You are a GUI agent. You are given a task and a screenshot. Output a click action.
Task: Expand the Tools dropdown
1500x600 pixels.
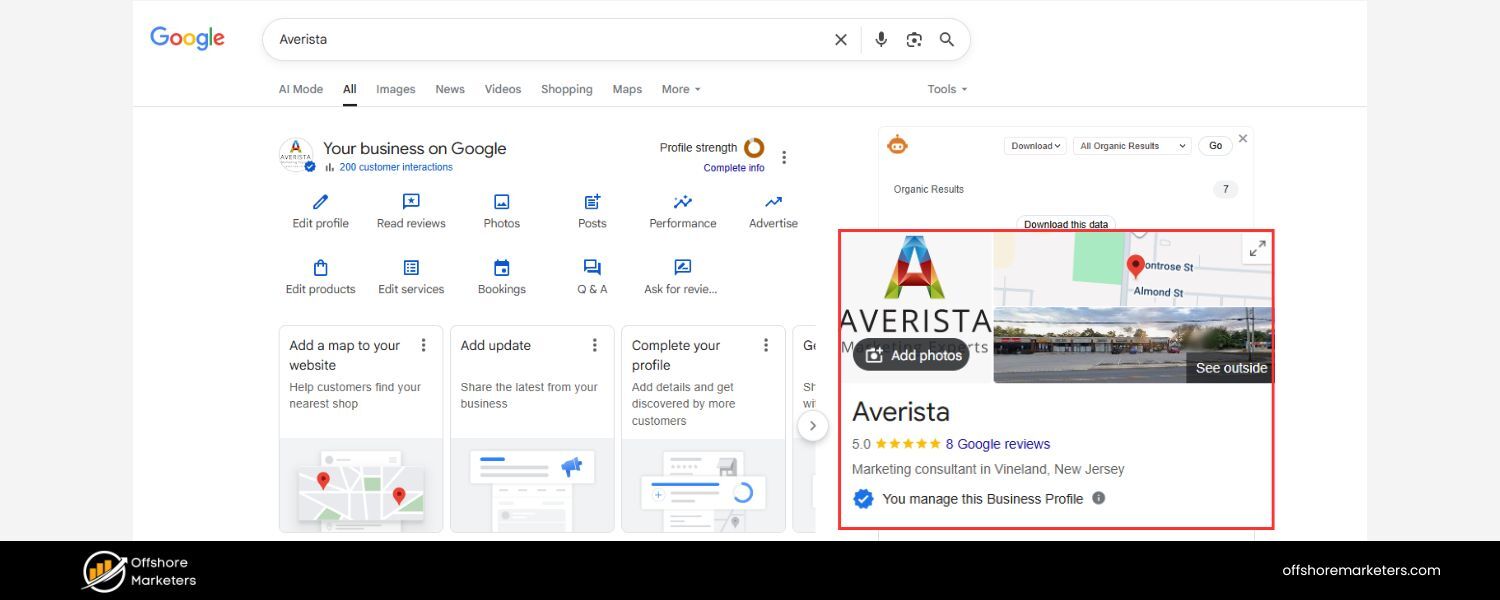click(x=945, y=89)
